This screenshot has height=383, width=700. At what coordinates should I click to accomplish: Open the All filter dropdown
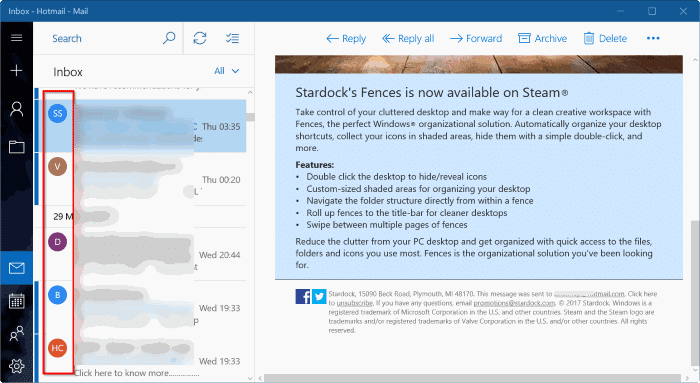click(227, 71)
